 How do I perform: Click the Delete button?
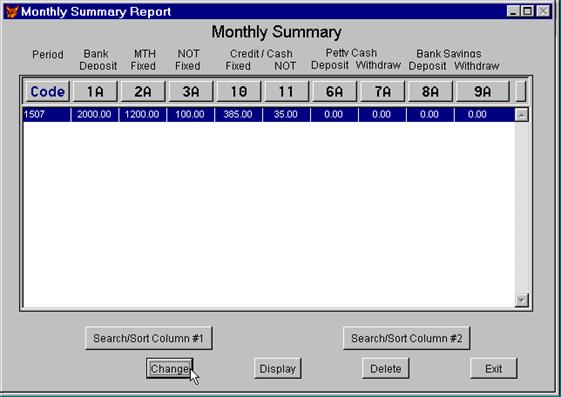386,368
